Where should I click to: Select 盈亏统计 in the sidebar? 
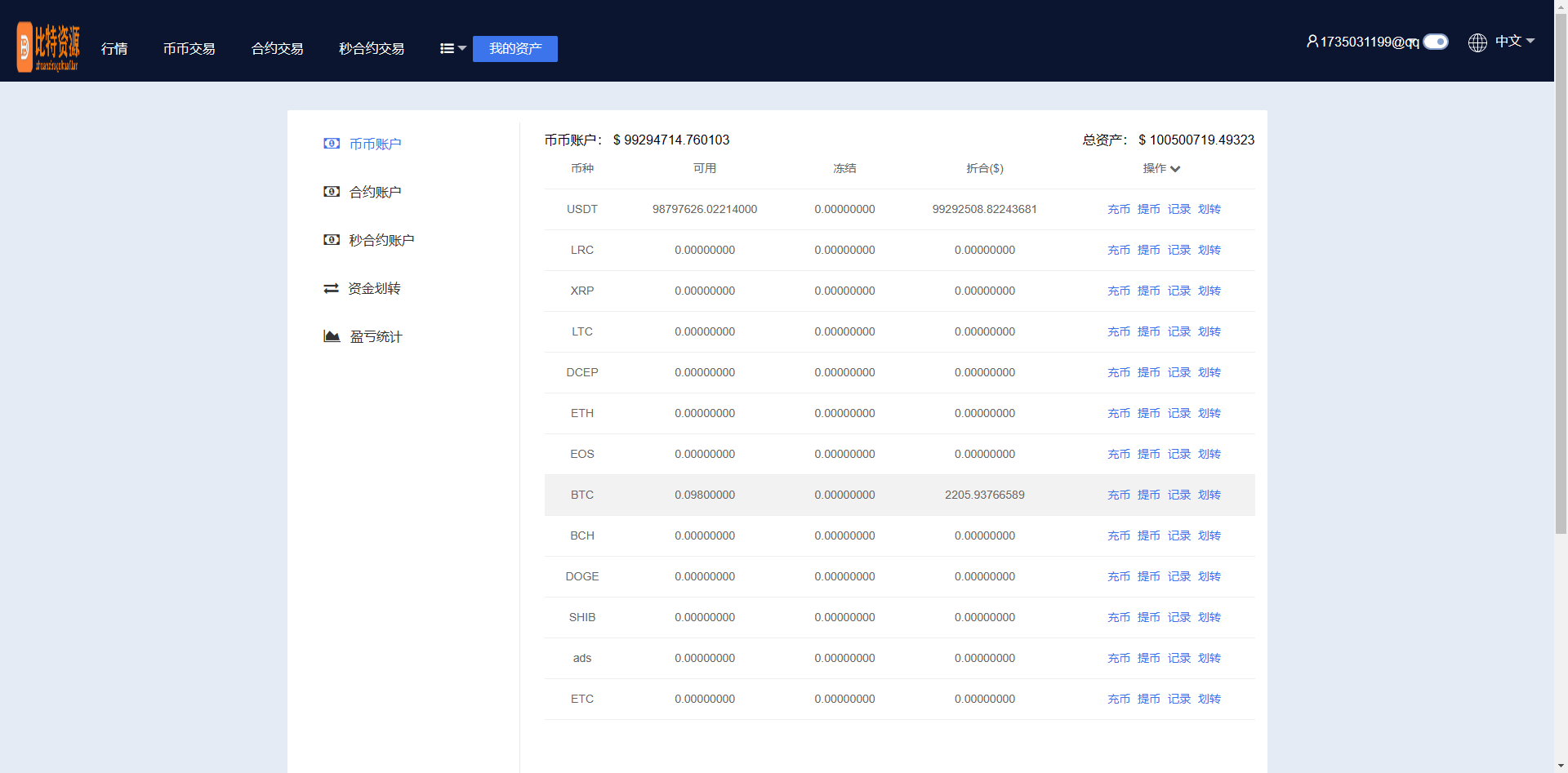point(376,336)
